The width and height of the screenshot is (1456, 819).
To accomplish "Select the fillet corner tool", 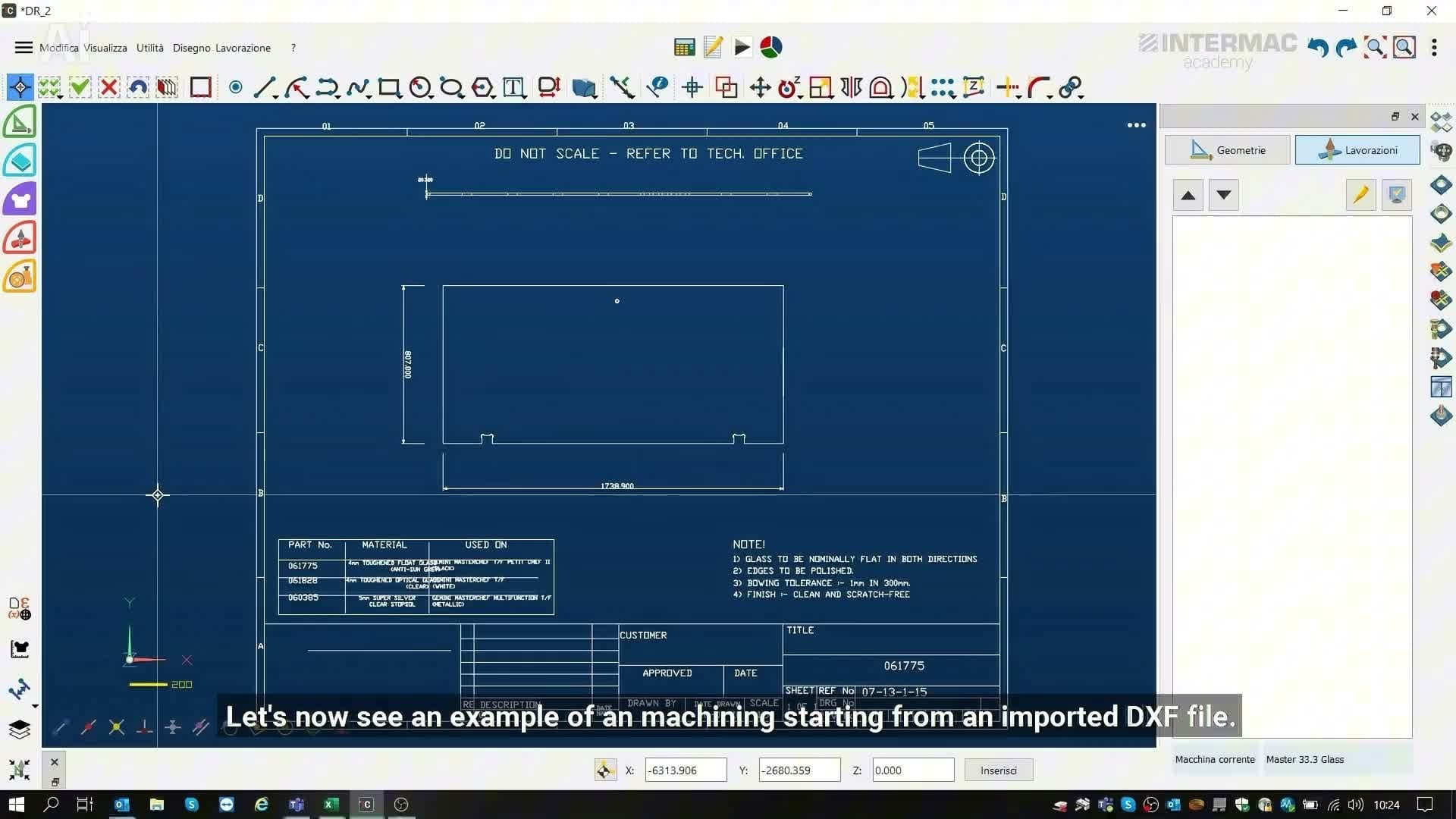I will (x=1040, y=87).
